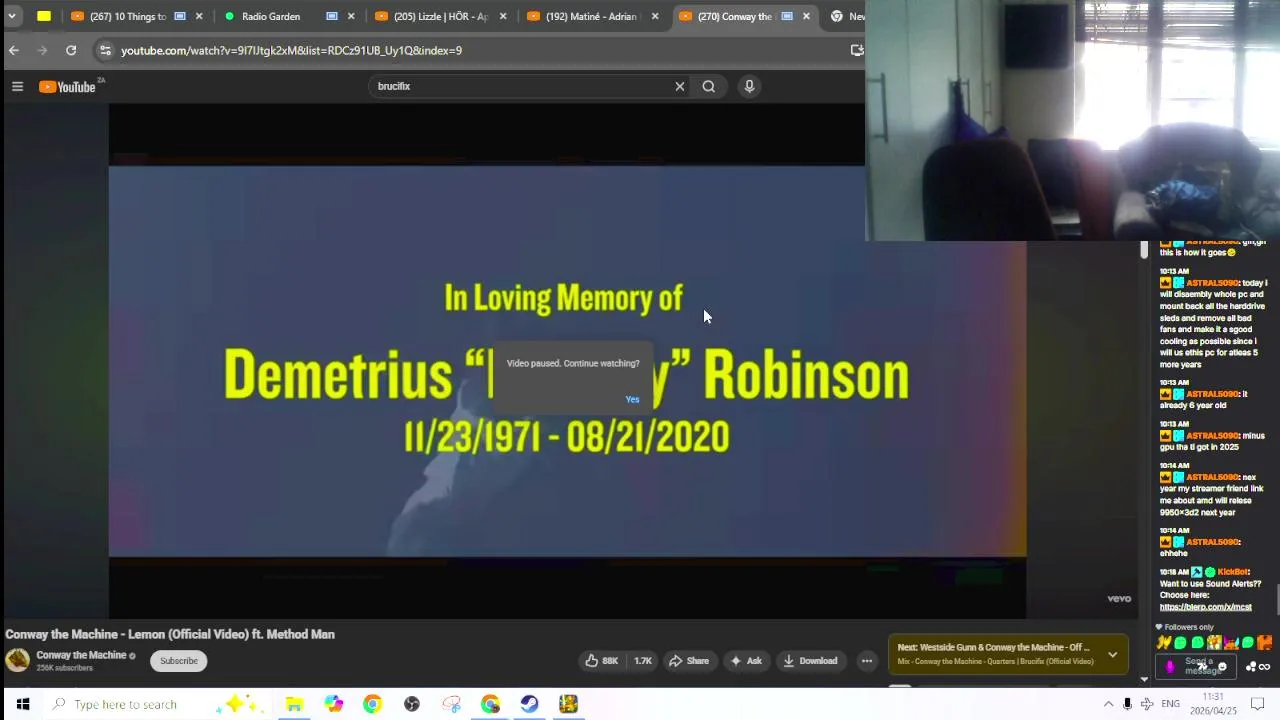Open site information icon in address bar
This screenshot has width=1280, height=720.
click(105, 50)
